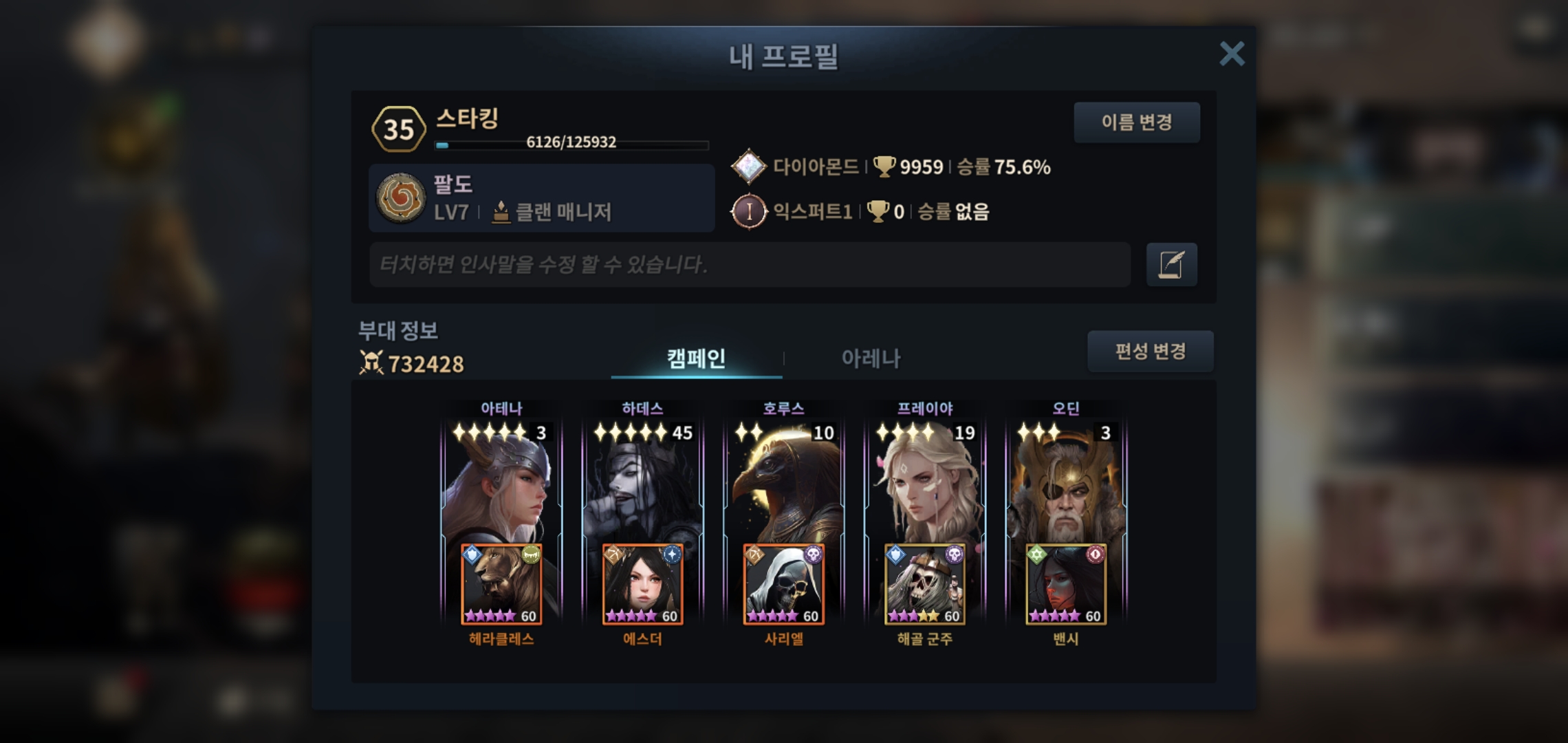Viewport: 1568px width, 743px height.
Task: Click the 편성 변경 button
Action: [x=1151, y=352]
